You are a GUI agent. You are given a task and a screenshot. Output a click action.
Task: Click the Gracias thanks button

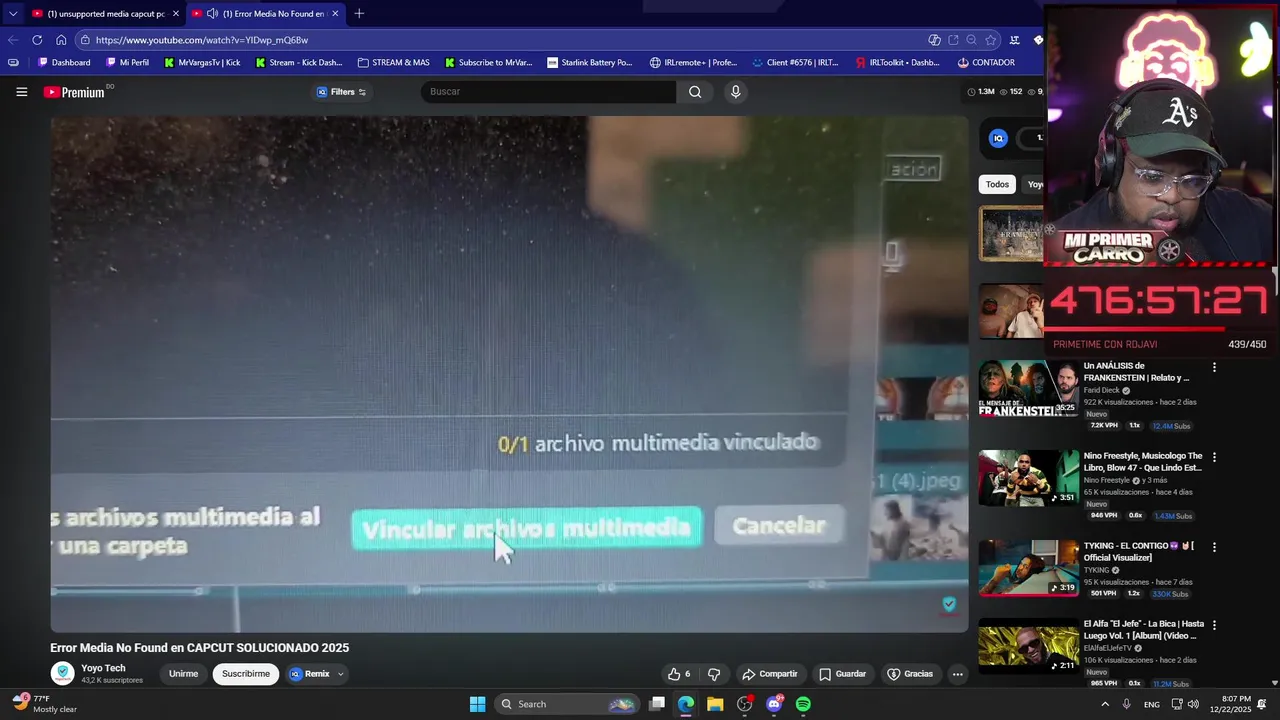(x=909, y=674)
